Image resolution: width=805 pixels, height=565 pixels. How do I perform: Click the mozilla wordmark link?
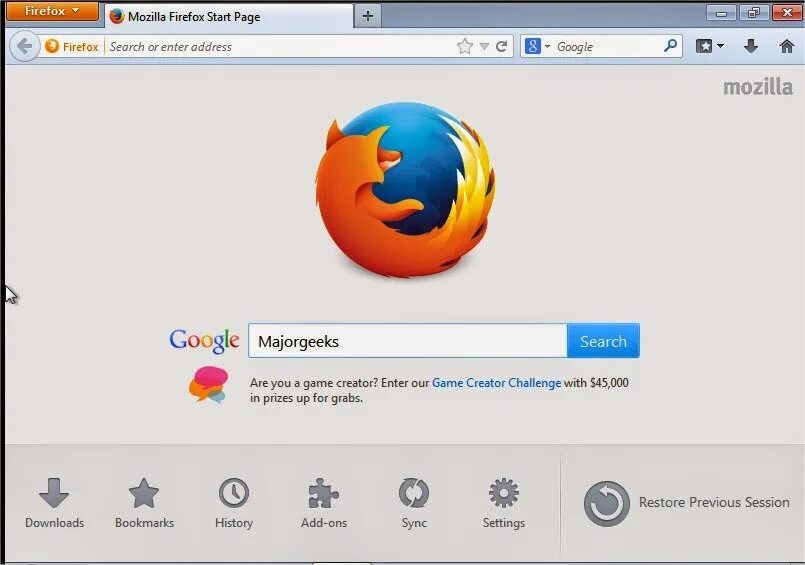coord(758,87)
